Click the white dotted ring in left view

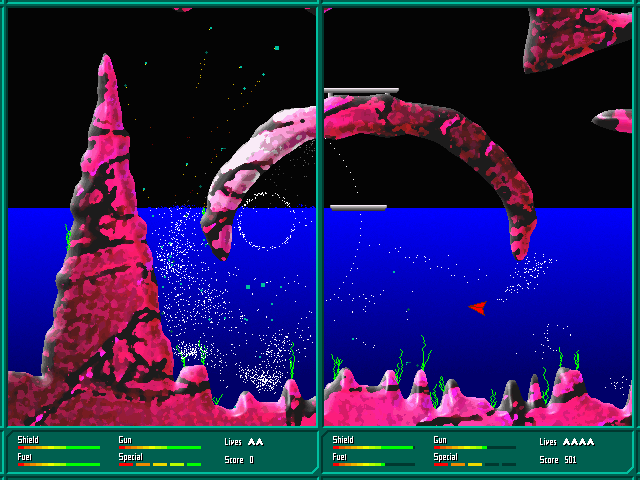pos(265,222)
